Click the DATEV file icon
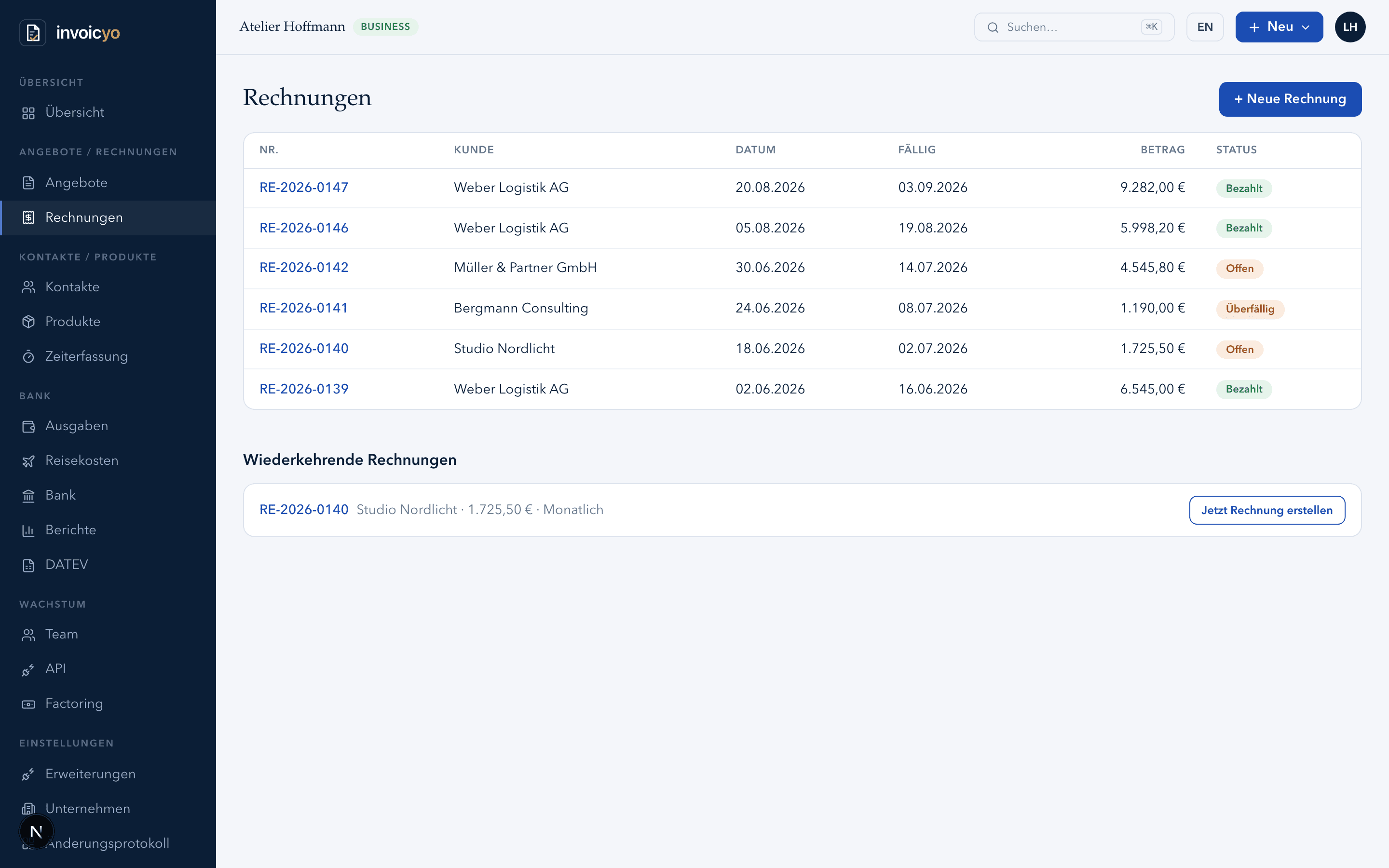Screen dimensions: 1389x868 click(x=29, y=566)
